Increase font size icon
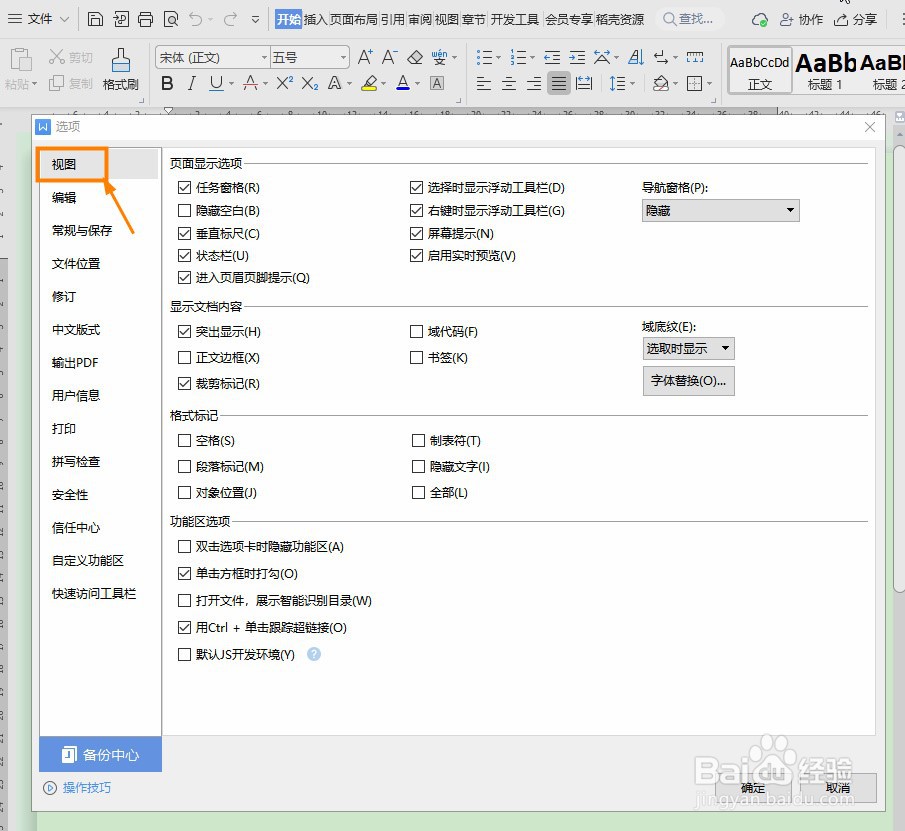Viewport: 905px width, 831px height. click(x=365, y=57)
